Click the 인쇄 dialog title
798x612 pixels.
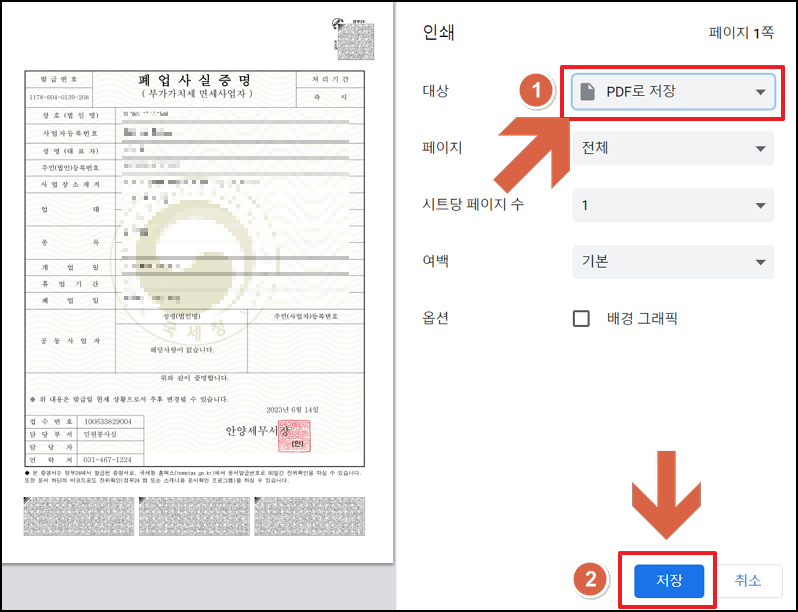438,33
